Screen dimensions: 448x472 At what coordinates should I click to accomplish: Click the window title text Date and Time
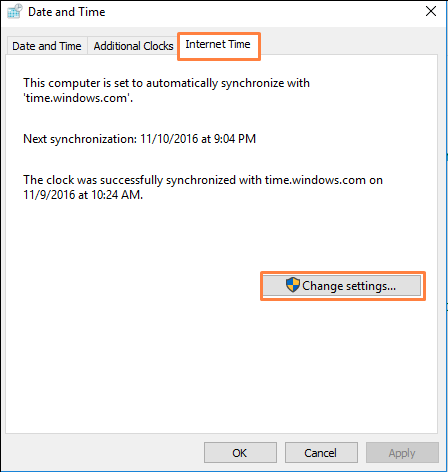pos(67,12)
